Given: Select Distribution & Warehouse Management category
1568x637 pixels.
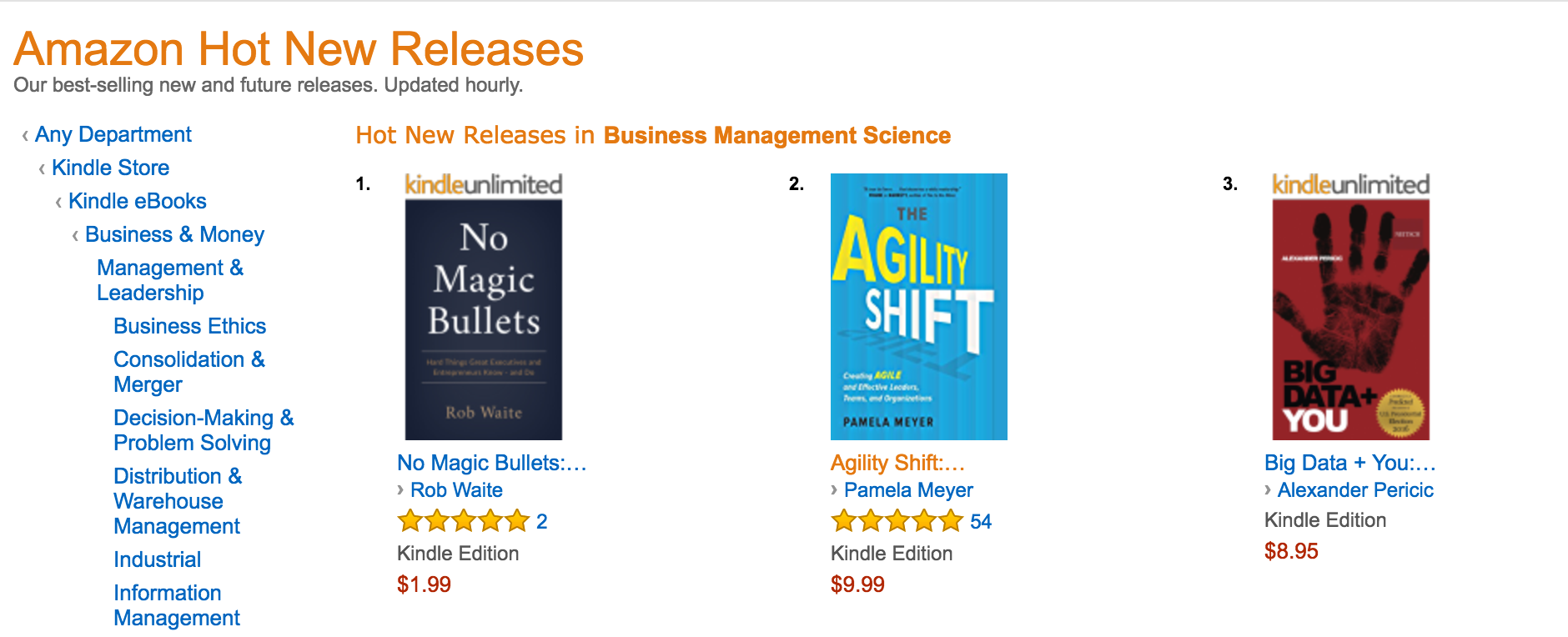Looking at the screenshot, I should [x=177, y=501].
